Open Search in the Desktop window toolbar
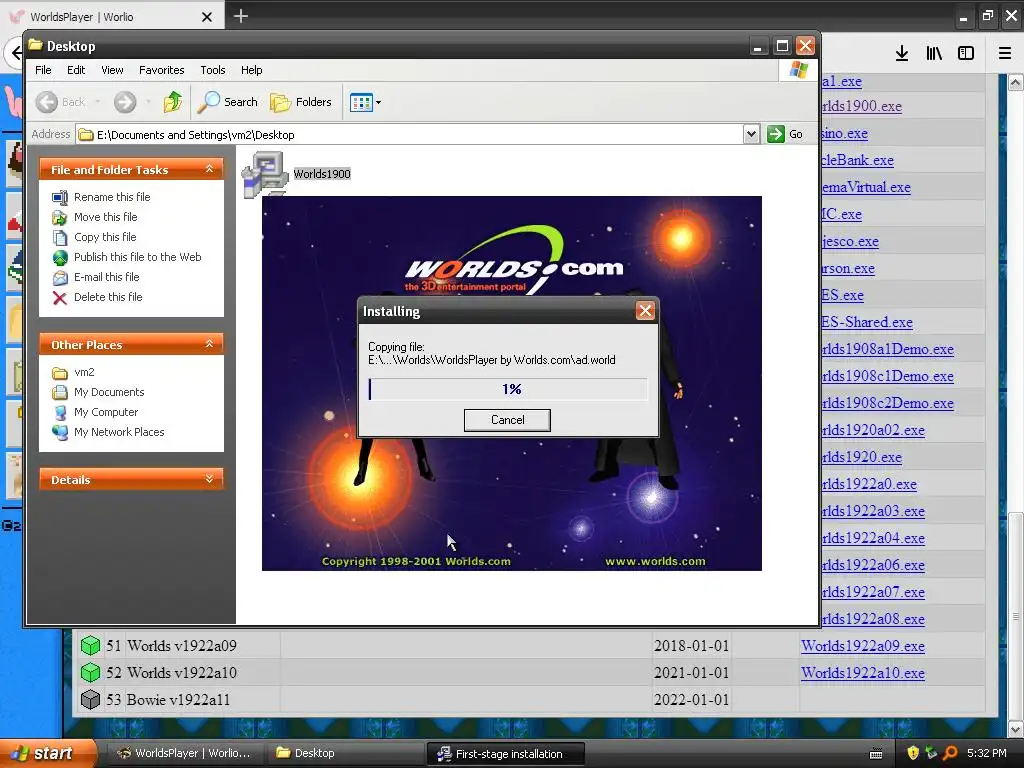1024x768 pixels. pyautogui.click(x=228, y=102)
